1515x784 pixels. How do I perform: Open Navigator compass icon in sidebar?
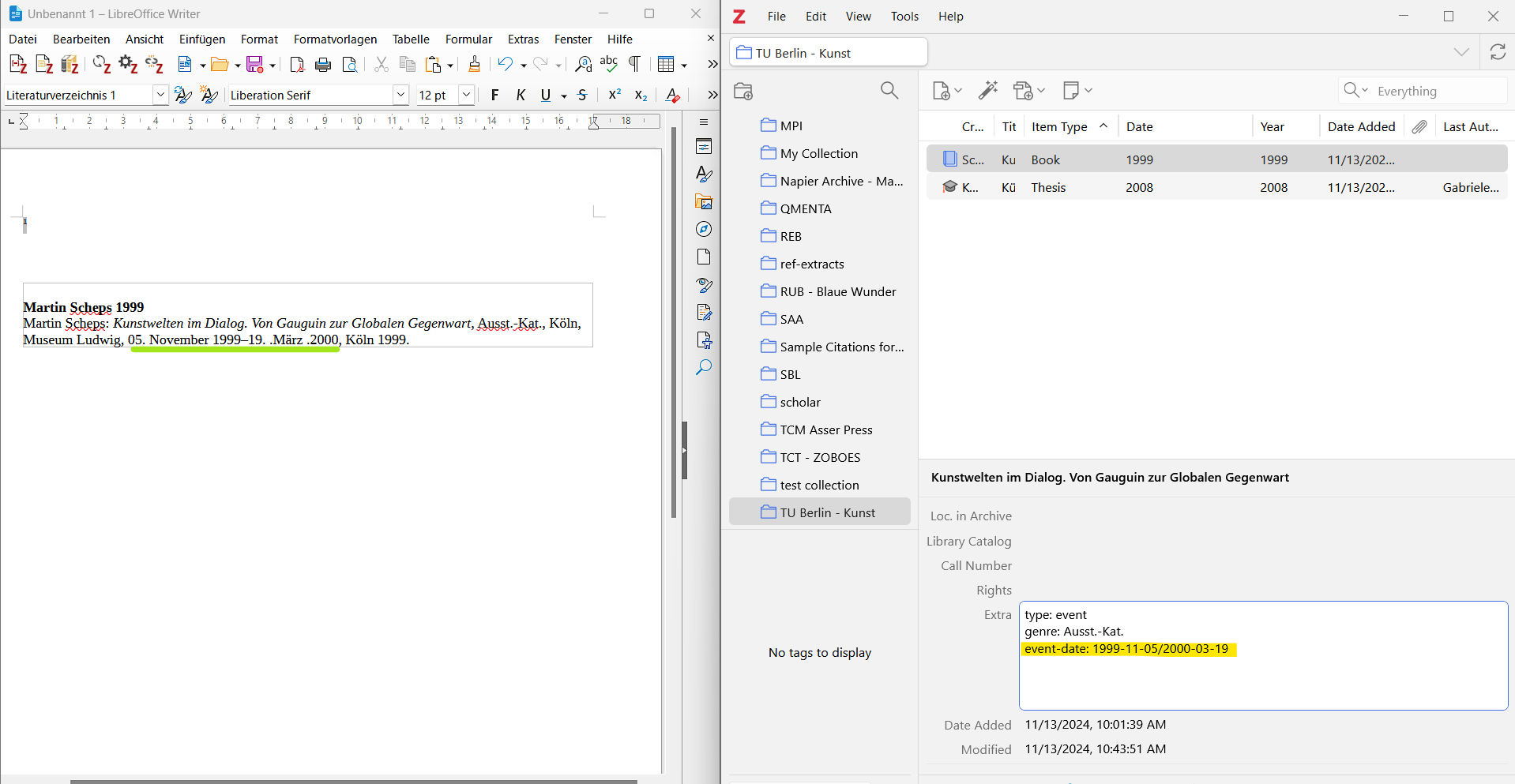704,230
